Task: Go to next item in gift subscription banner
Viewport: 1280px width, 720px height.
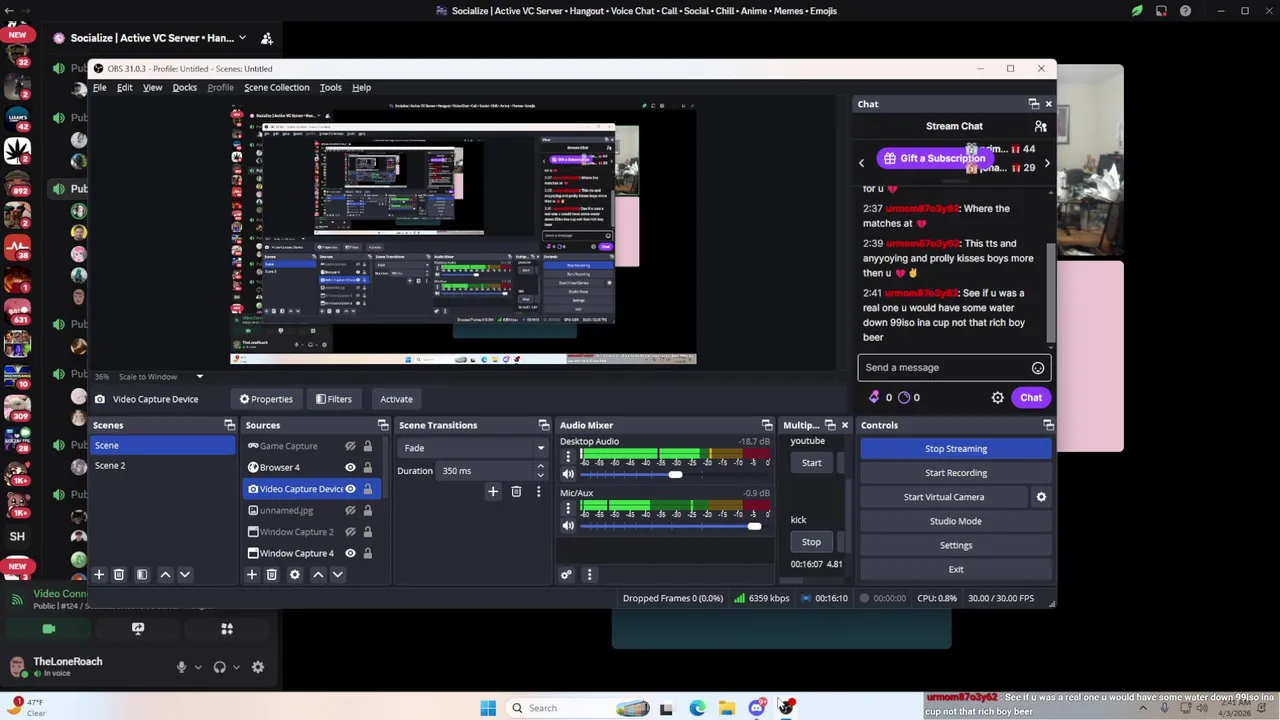Action: click(x=1047, y=163)
